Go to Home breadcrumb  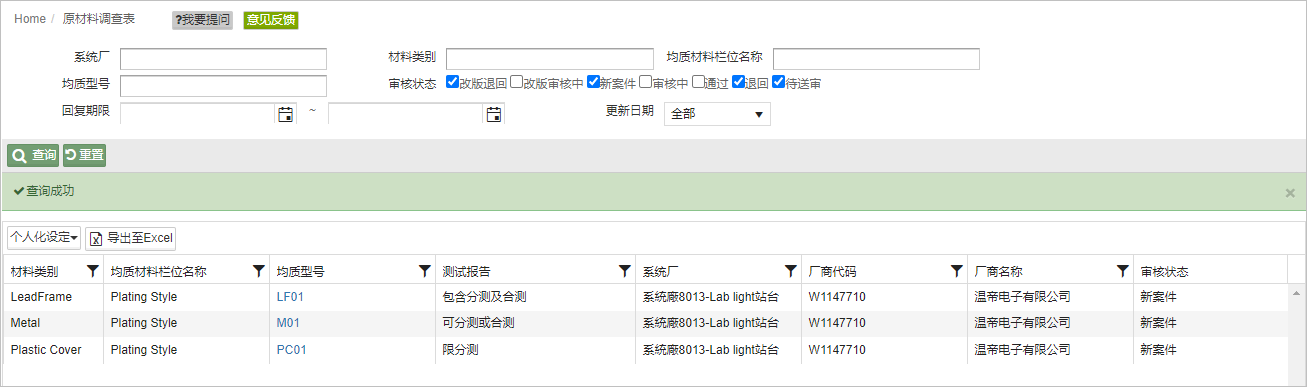tap(30, 19)
